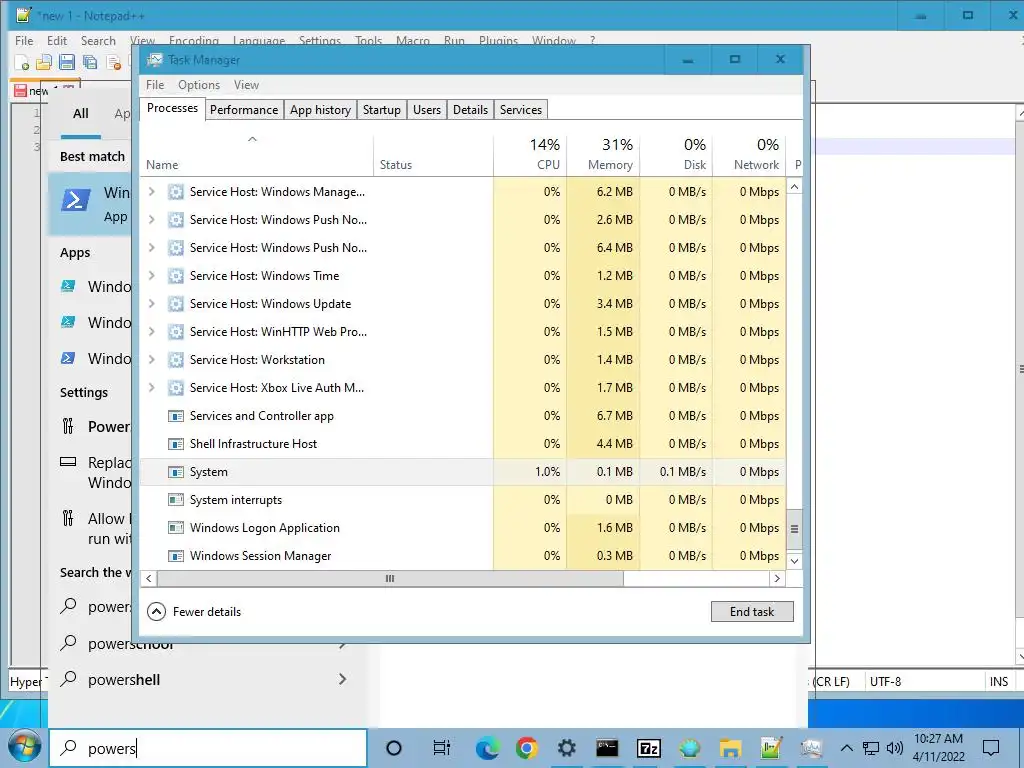
Task: Click the vertical scrollbar thumb in Task Manager
Action: point(794,529)
